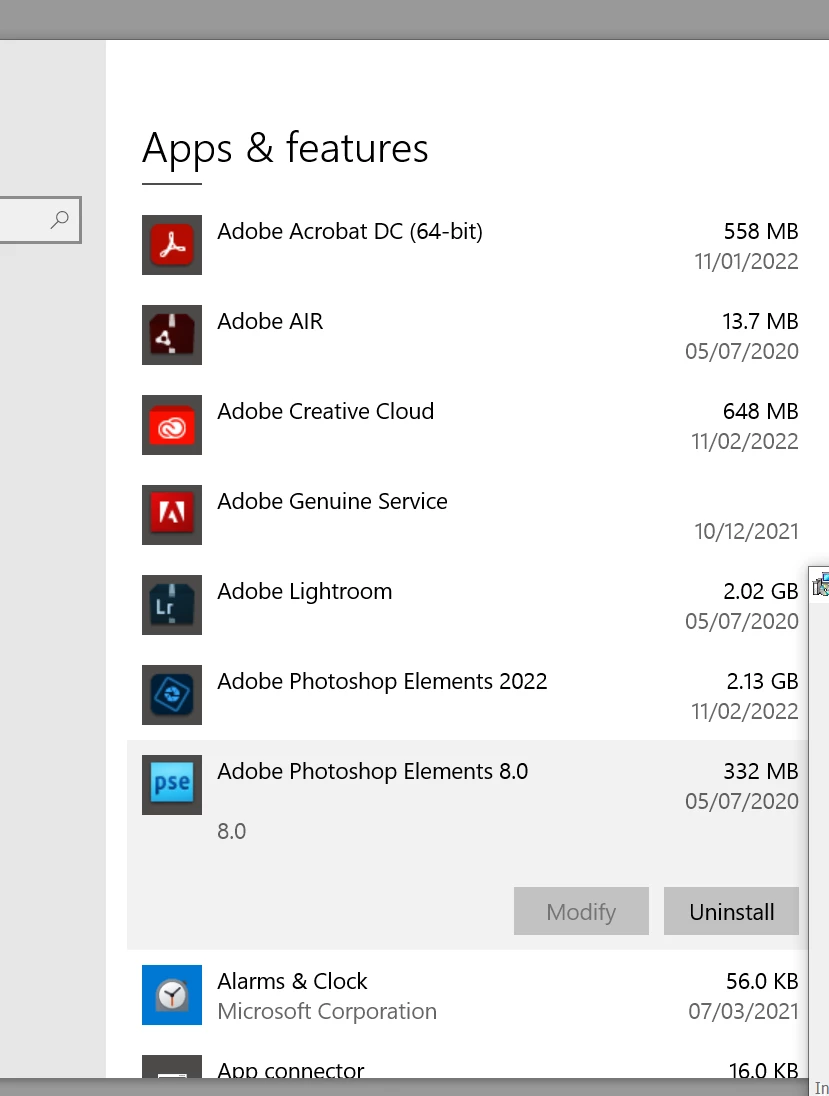Click the 56.0 KB size value
Image resolution: width=829 pixels, height=1096 pixels.
pos(762,981)
